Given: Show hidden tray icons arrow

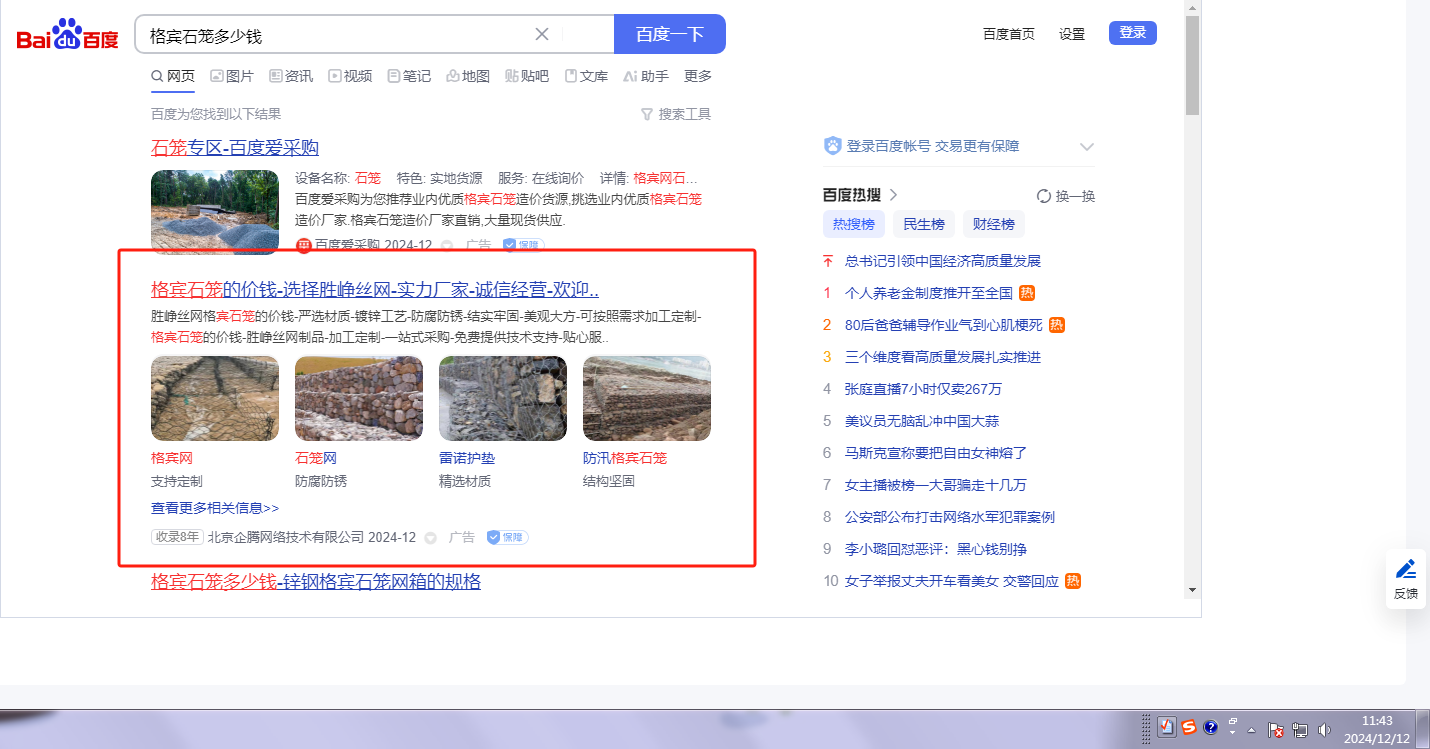Looking at the screenshot, I should pos(1251,729).
